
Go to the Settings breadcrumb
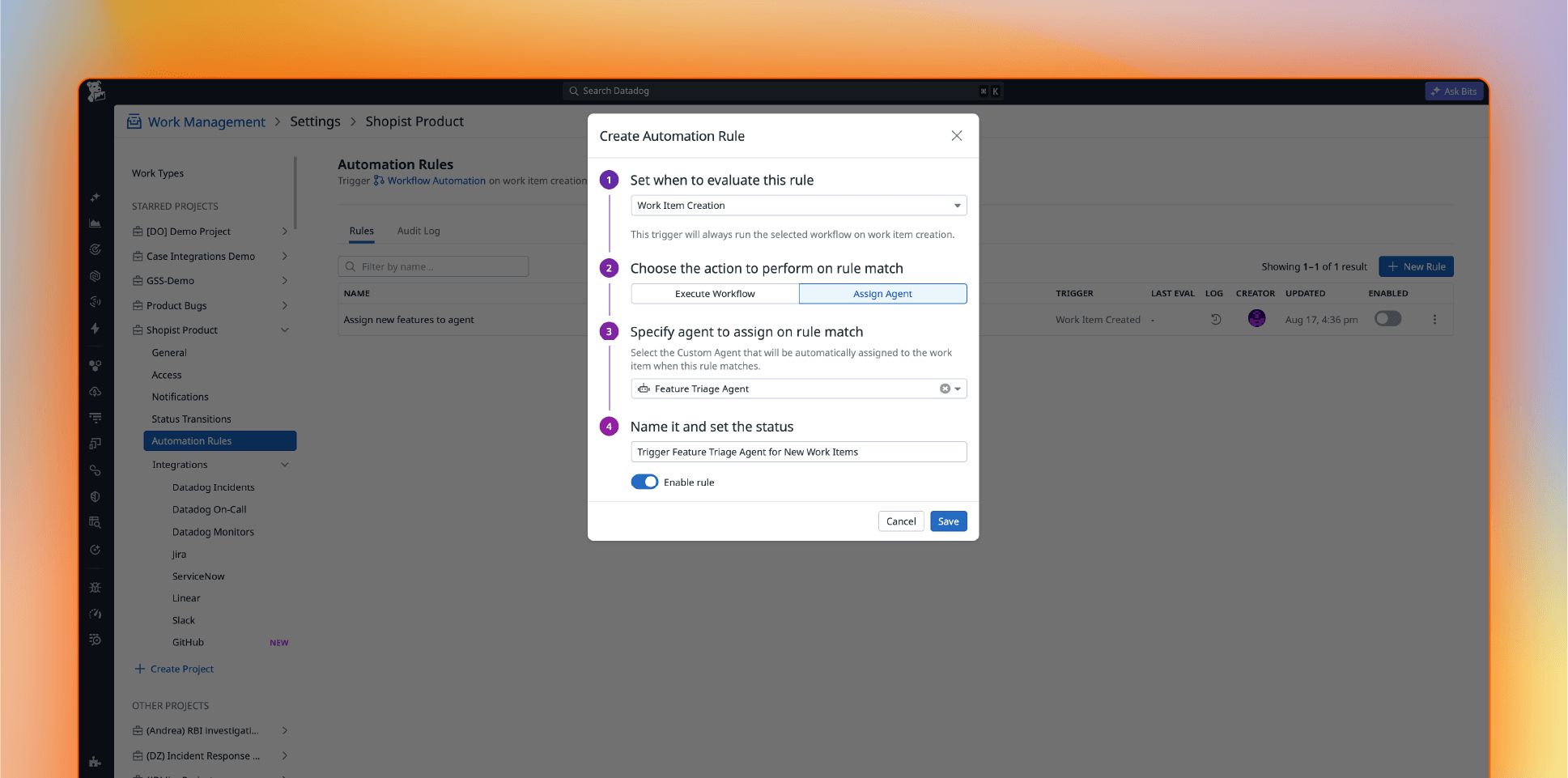tap(316, 121)
